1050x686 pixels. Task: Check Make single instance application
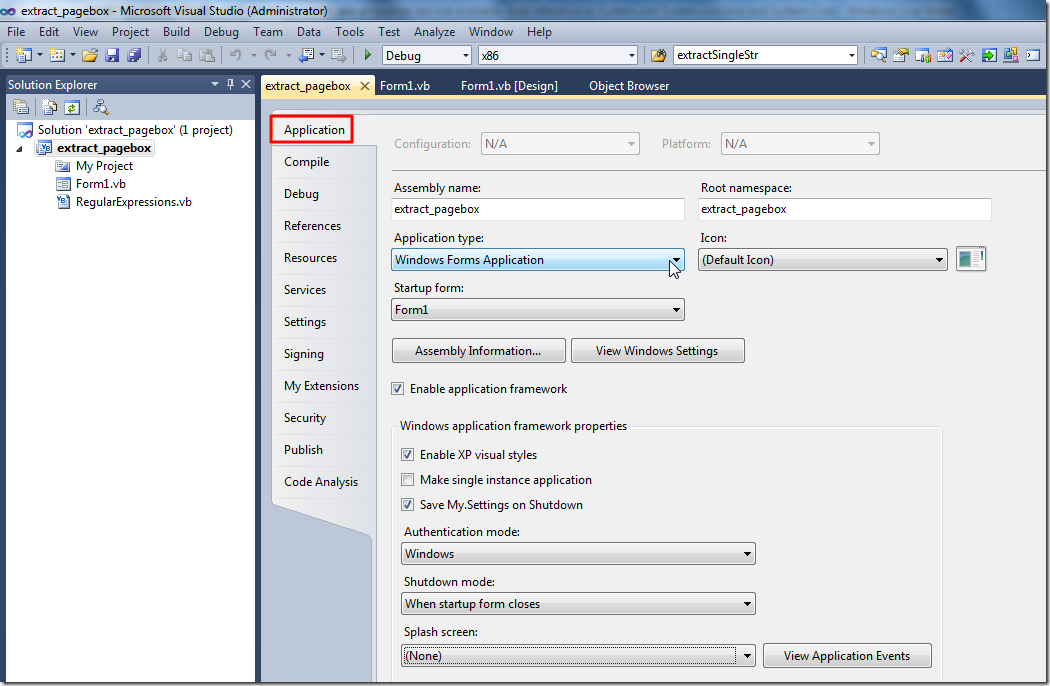[x=407, y=480]
